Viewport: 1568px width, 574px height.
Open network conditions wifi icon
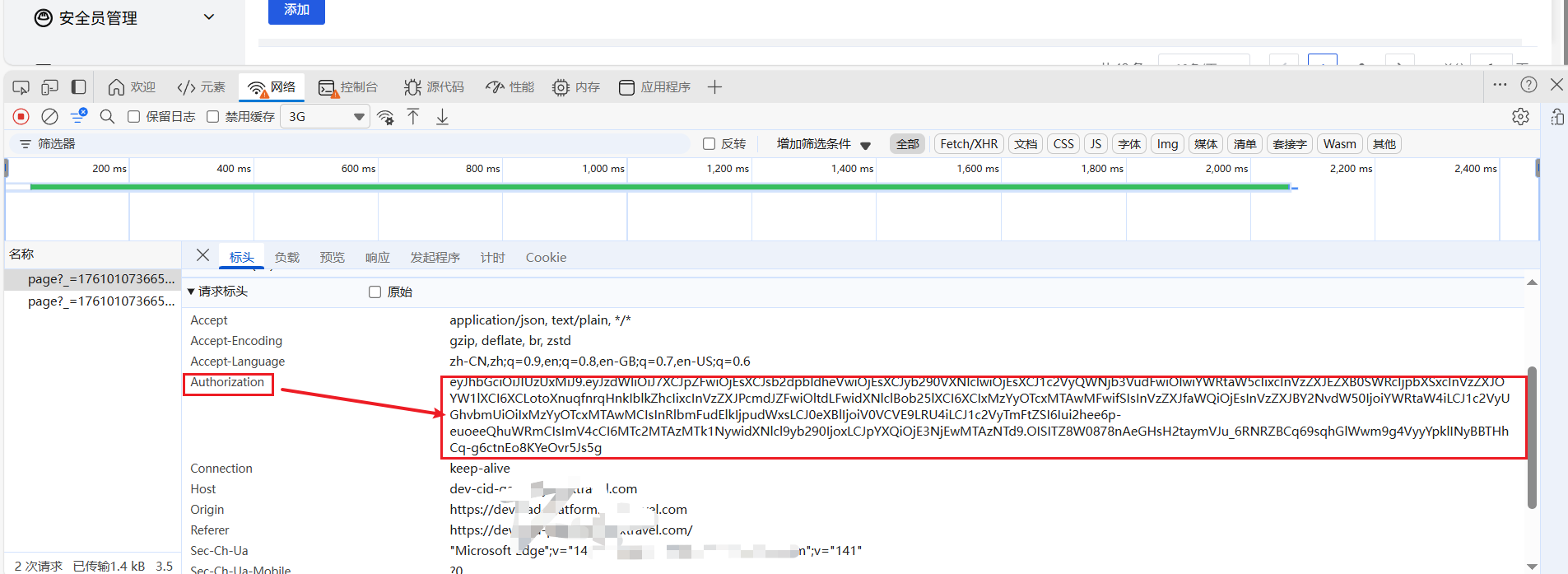point(385,117)
